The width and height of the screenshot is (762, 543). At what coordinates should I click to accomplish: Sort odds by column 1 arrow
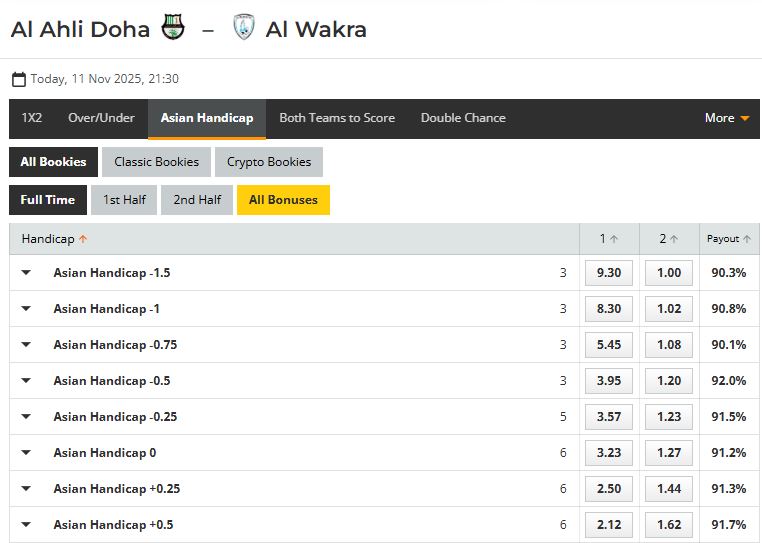(x=614, y=239)
